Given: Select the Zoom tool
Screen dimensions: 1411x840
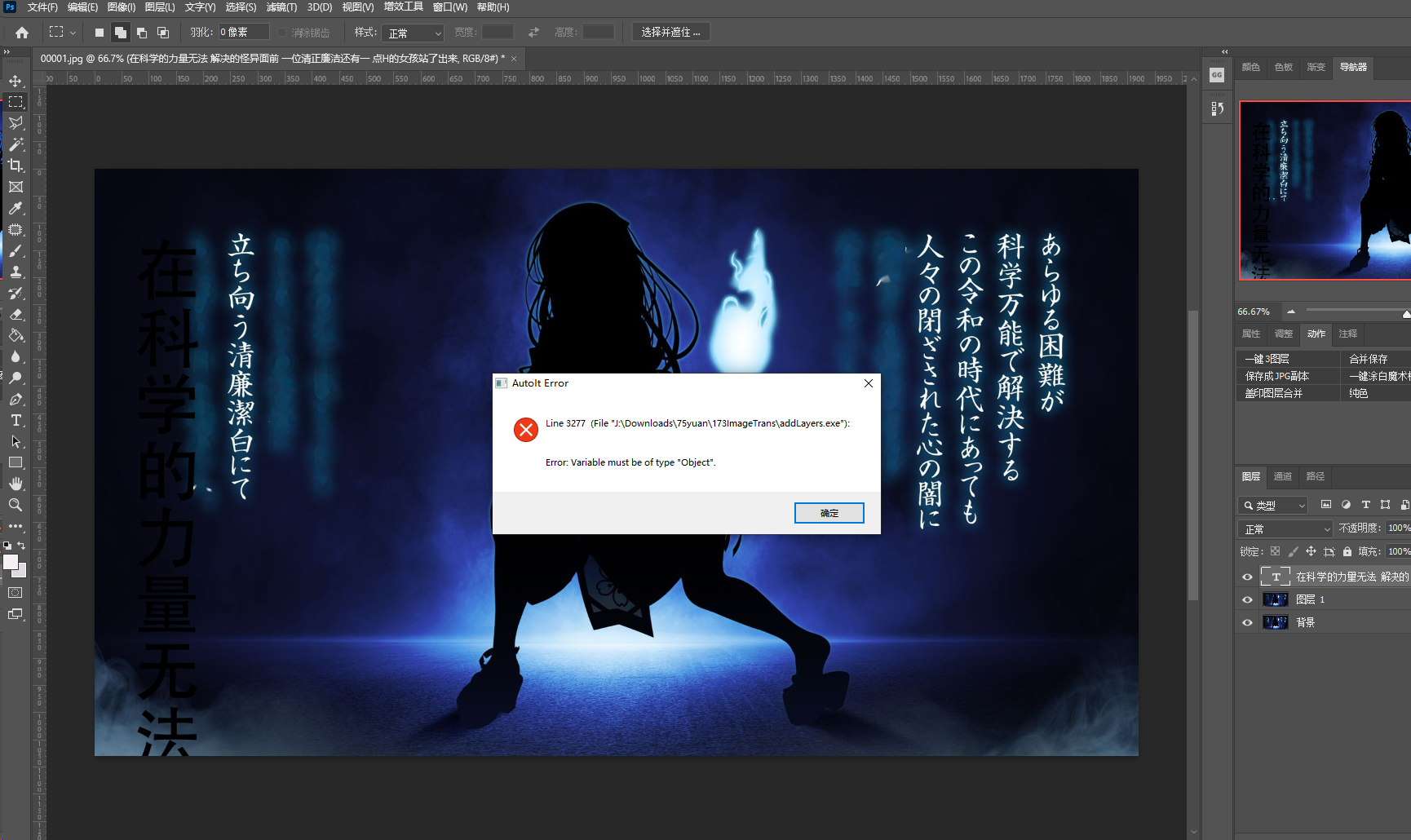Looking at the screenshot, I should click(x=15, y=505).
